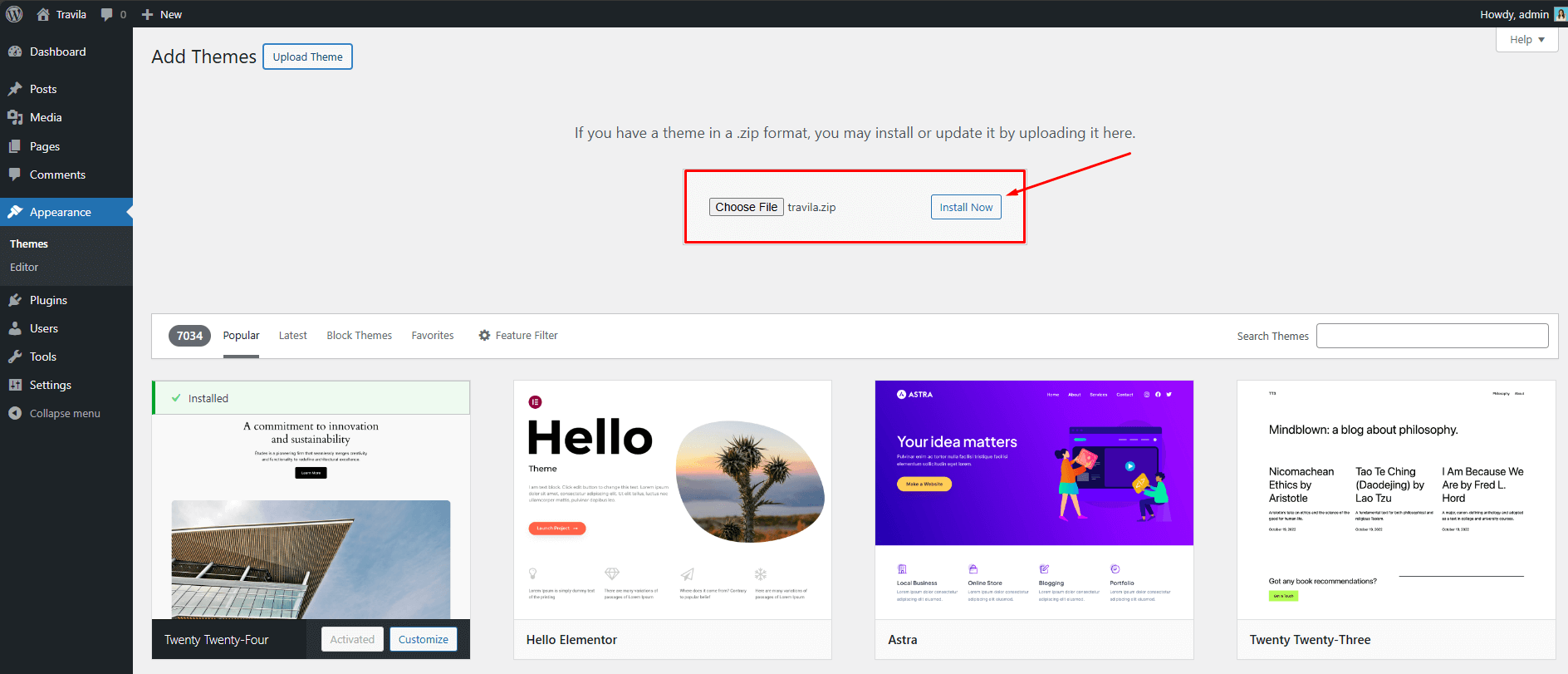Collapse the admin sidebar menu

[x=55, y=413]
